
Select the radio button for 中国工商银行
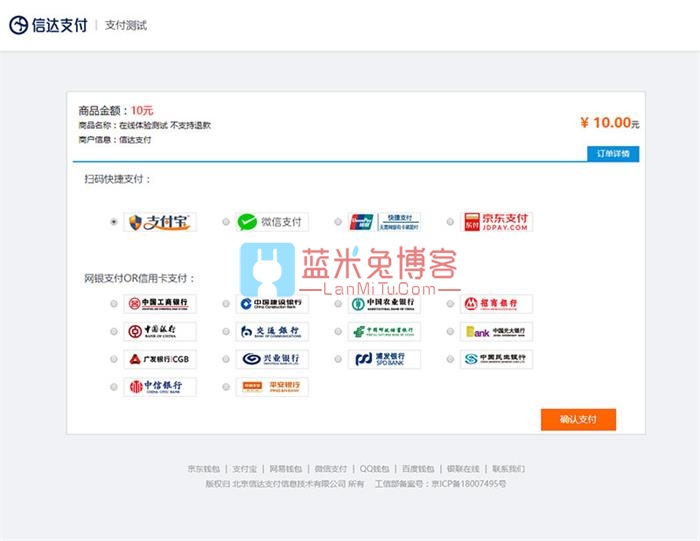pyautogui.click(x=114, y=304)
